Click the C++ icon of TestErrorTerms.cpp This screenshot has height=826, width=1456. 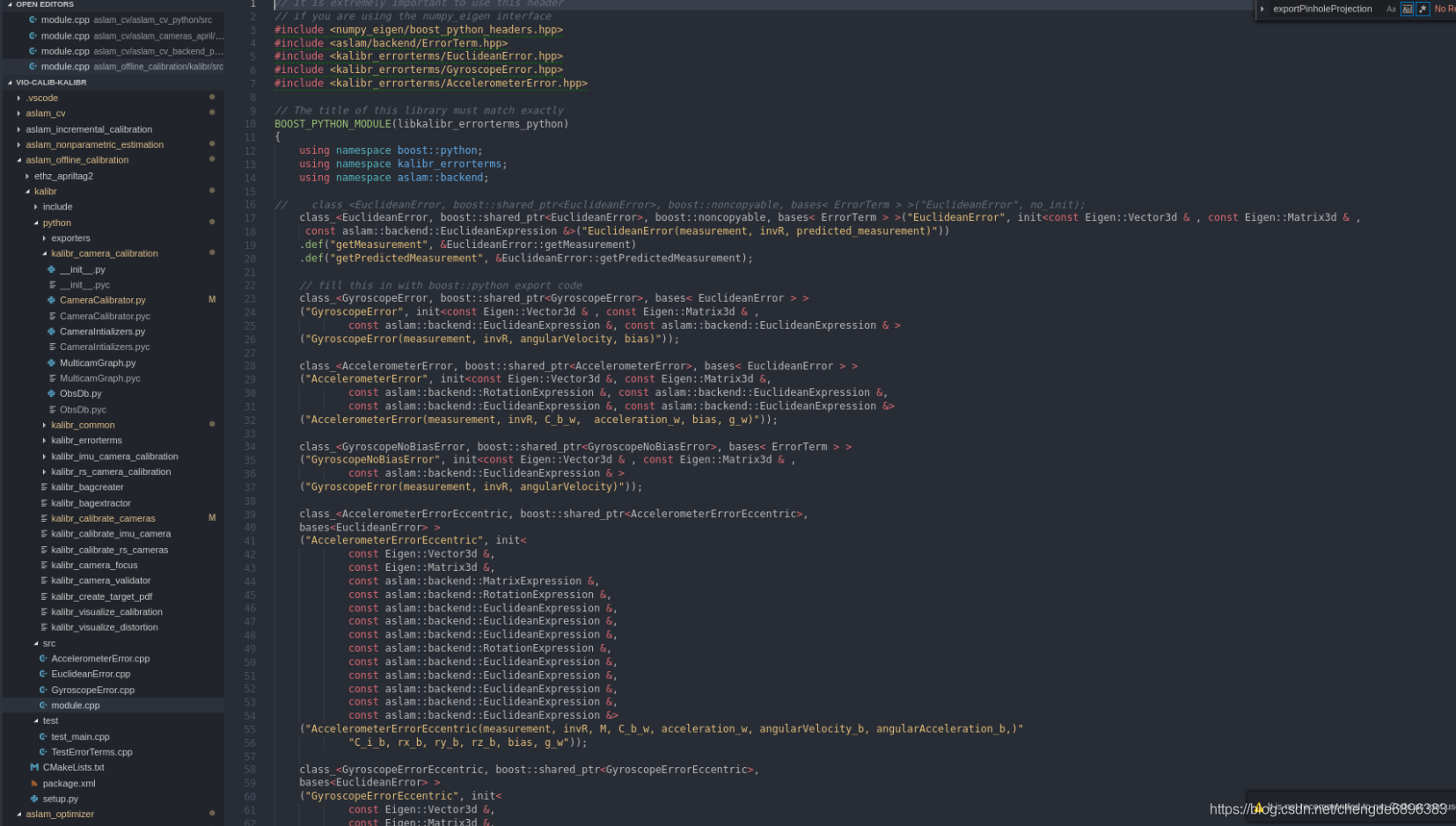point(43,752)
